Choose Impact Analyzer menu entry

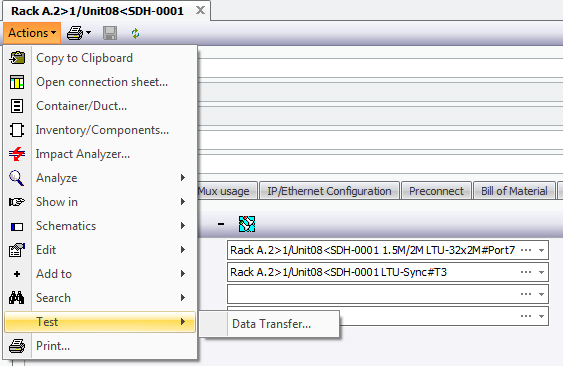pyautogui.click(x=100, y=154)
